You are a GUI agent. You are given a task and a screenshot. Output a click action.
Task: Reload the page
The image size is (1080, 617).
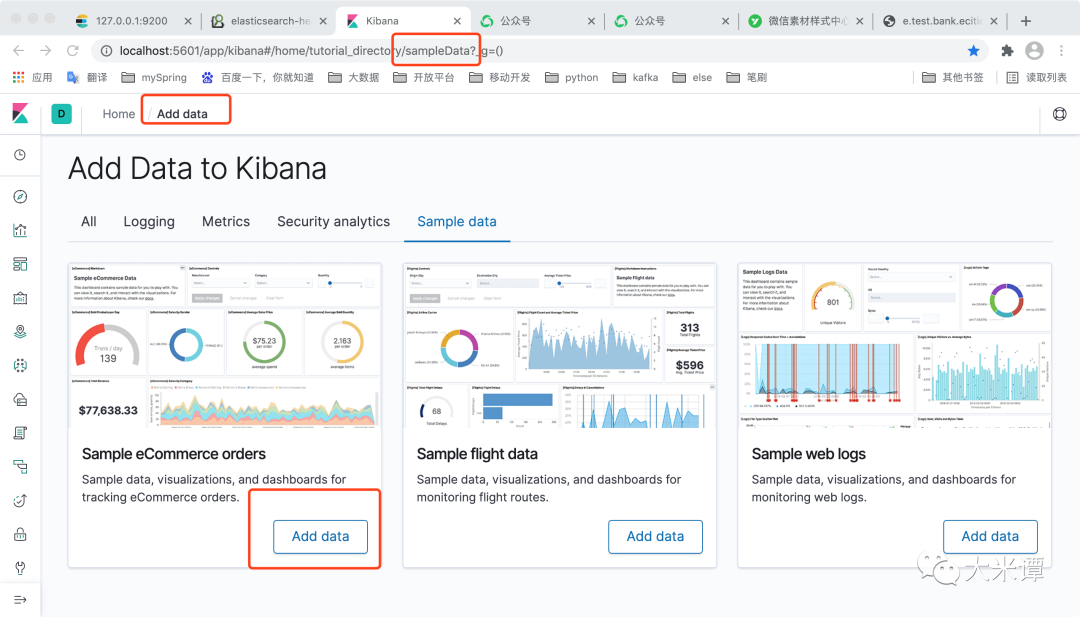tap(72, 50)
